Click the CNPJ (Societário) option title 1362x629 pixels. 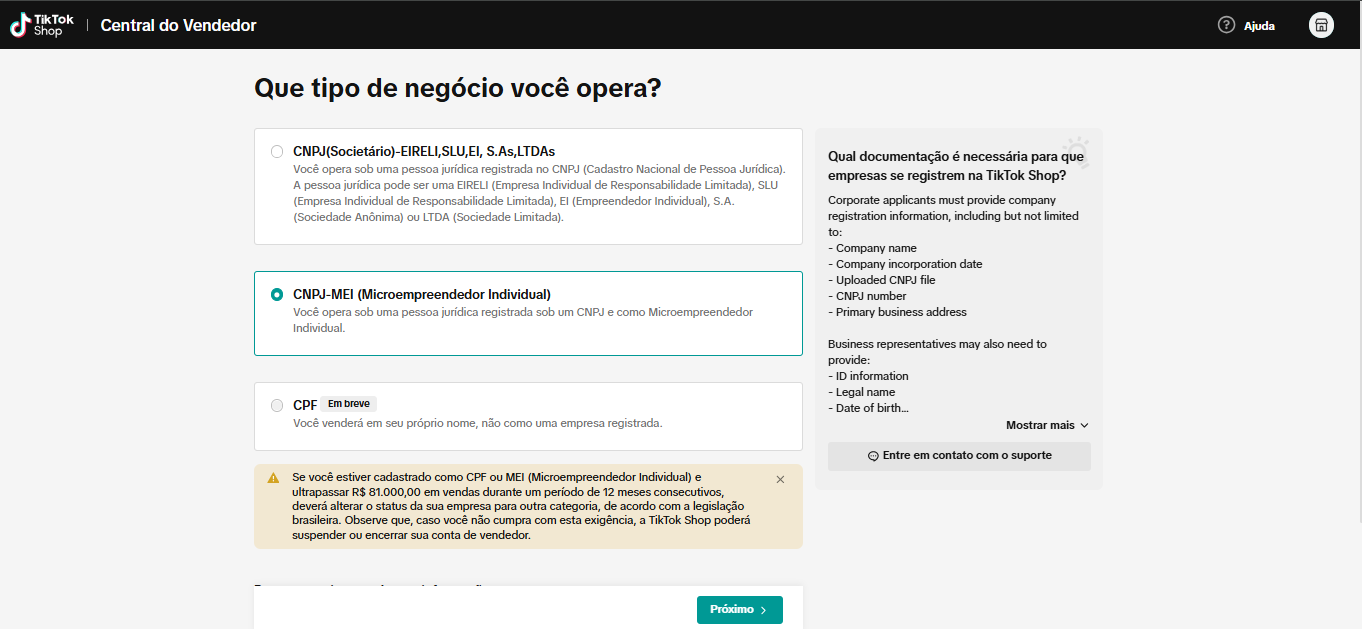click(423, 151)
